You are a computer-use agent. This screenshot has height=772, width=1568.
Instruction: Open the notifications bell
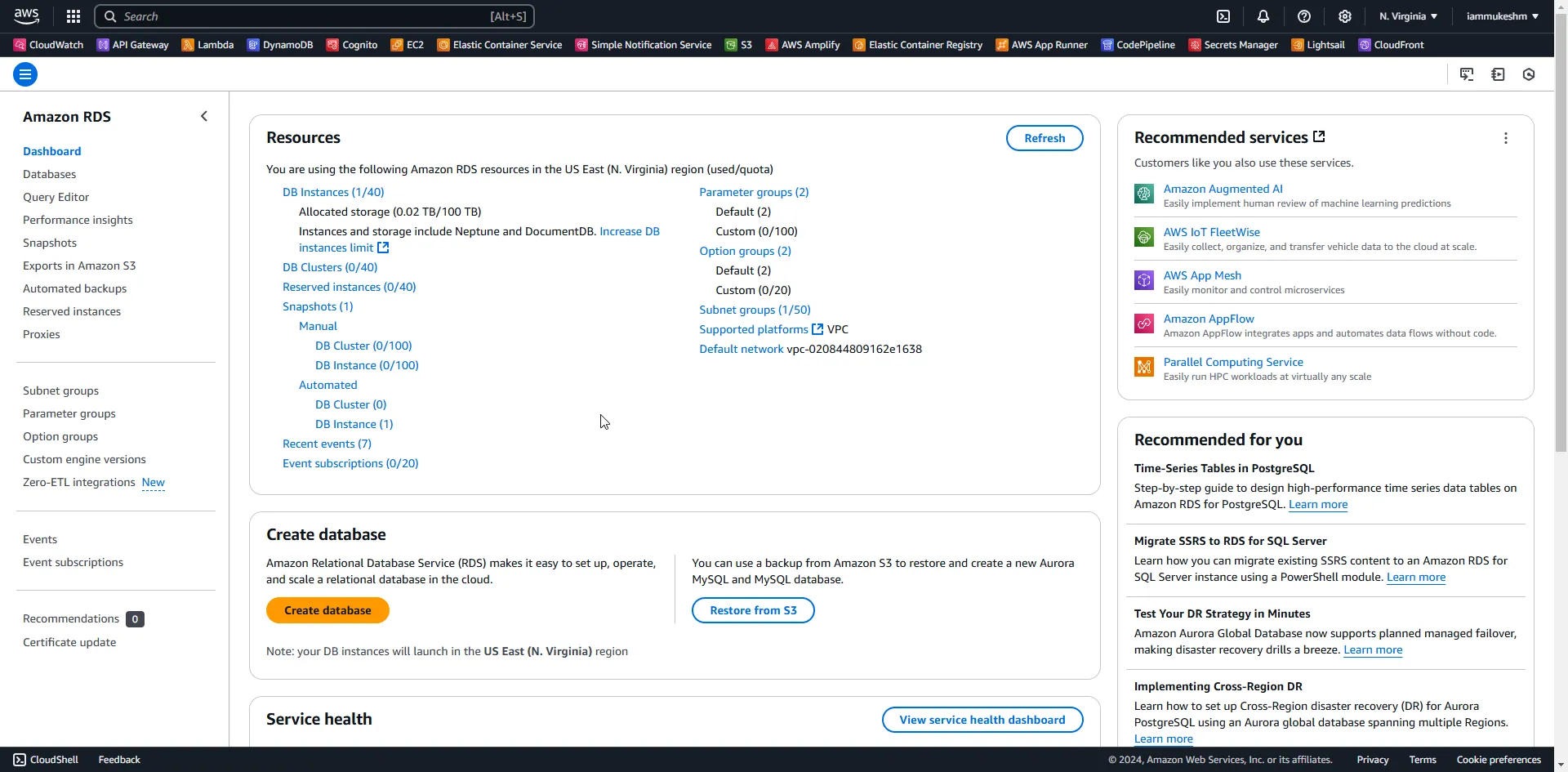coord(1263,16)
